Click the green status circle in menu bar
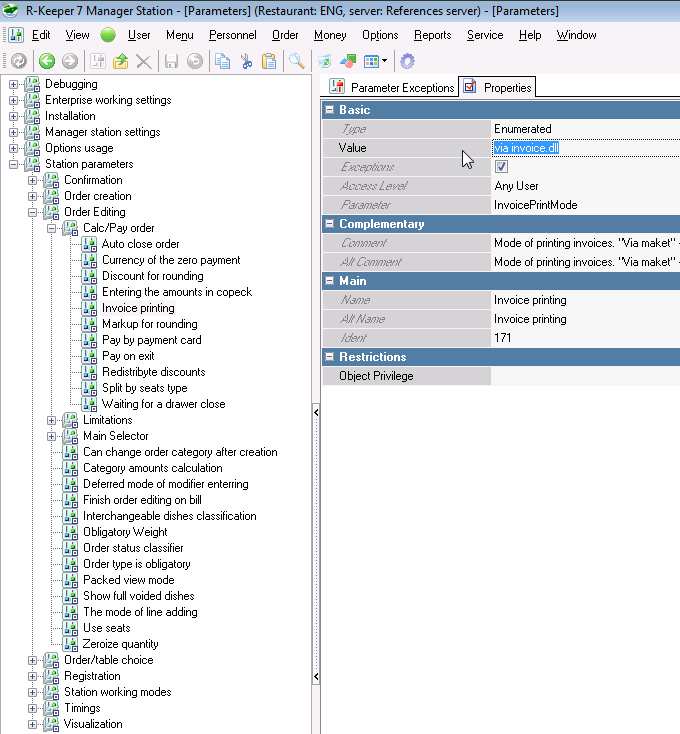This screenshot has height=734, width=680. tap(108, 35)
